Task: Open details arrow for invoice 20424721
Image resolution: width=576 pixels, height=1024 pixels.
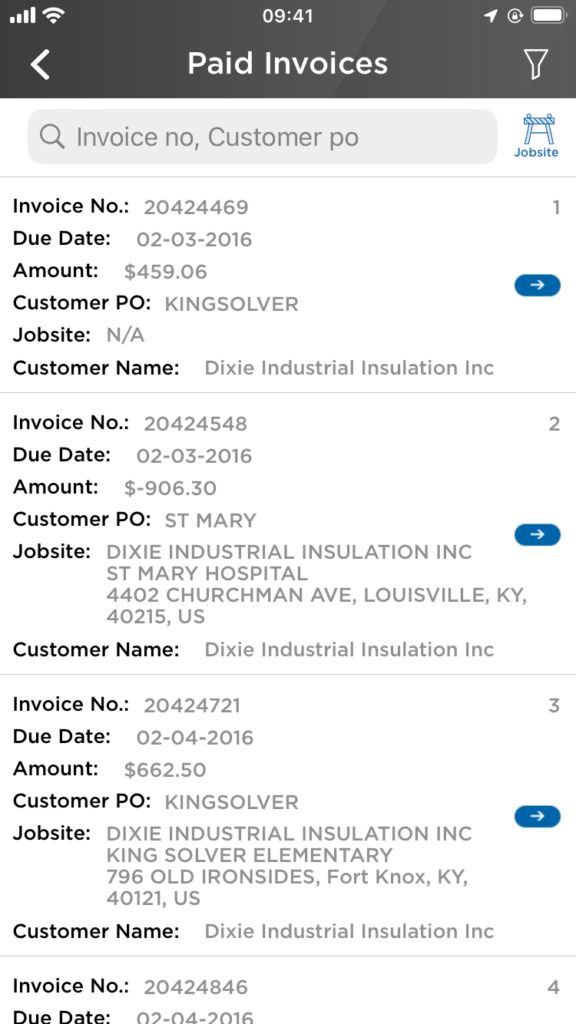Action: pos(537,816)
